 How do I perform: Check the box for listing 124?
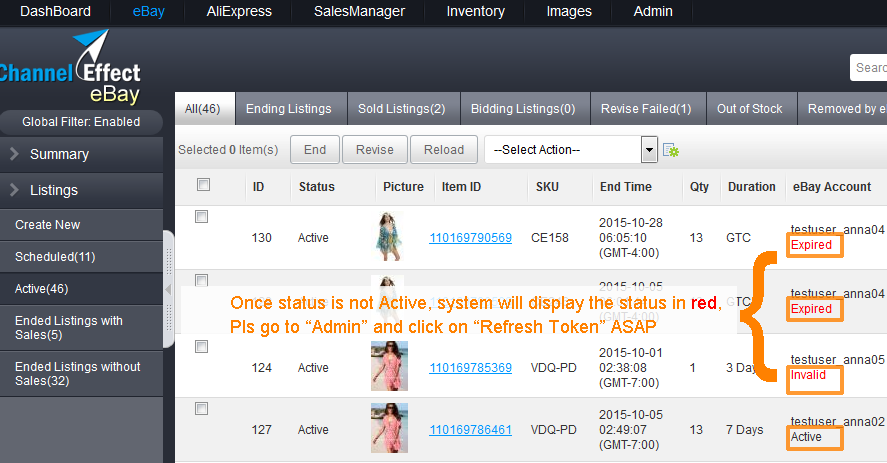pyautogui.click(x=201, y=346)
